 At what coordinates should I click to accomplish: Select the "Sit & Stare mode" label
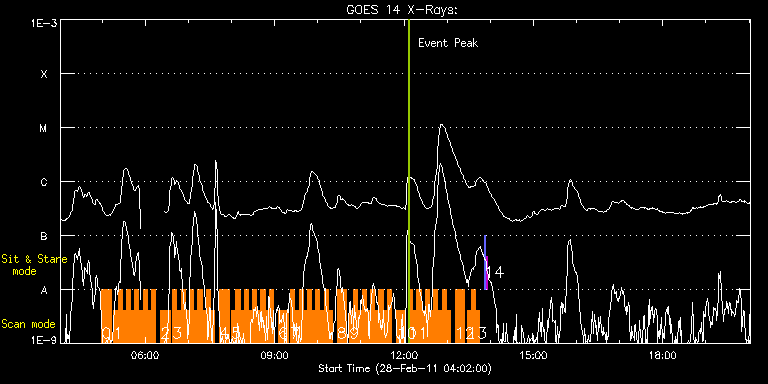[x=34, y=265]
